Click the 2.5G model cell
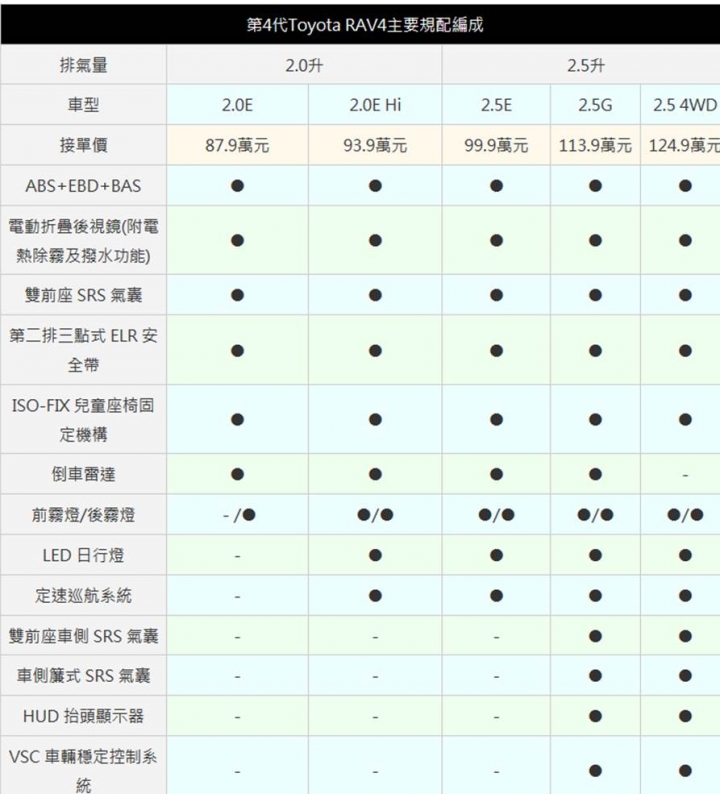 595,105
